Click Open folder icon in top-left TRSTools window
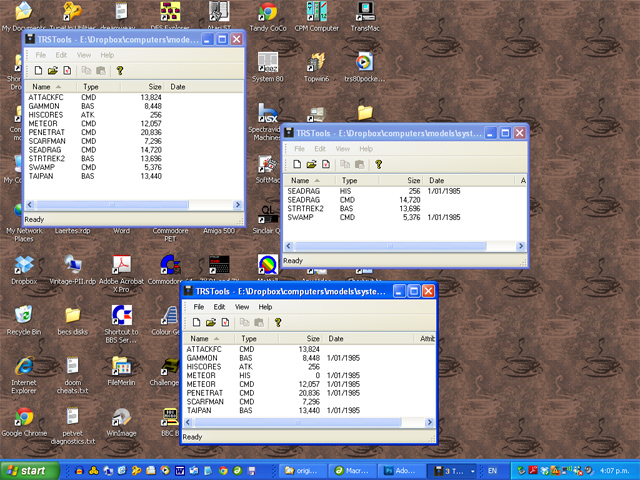Image resolution: width=640 pixels, height=480 pixels. 53,71
